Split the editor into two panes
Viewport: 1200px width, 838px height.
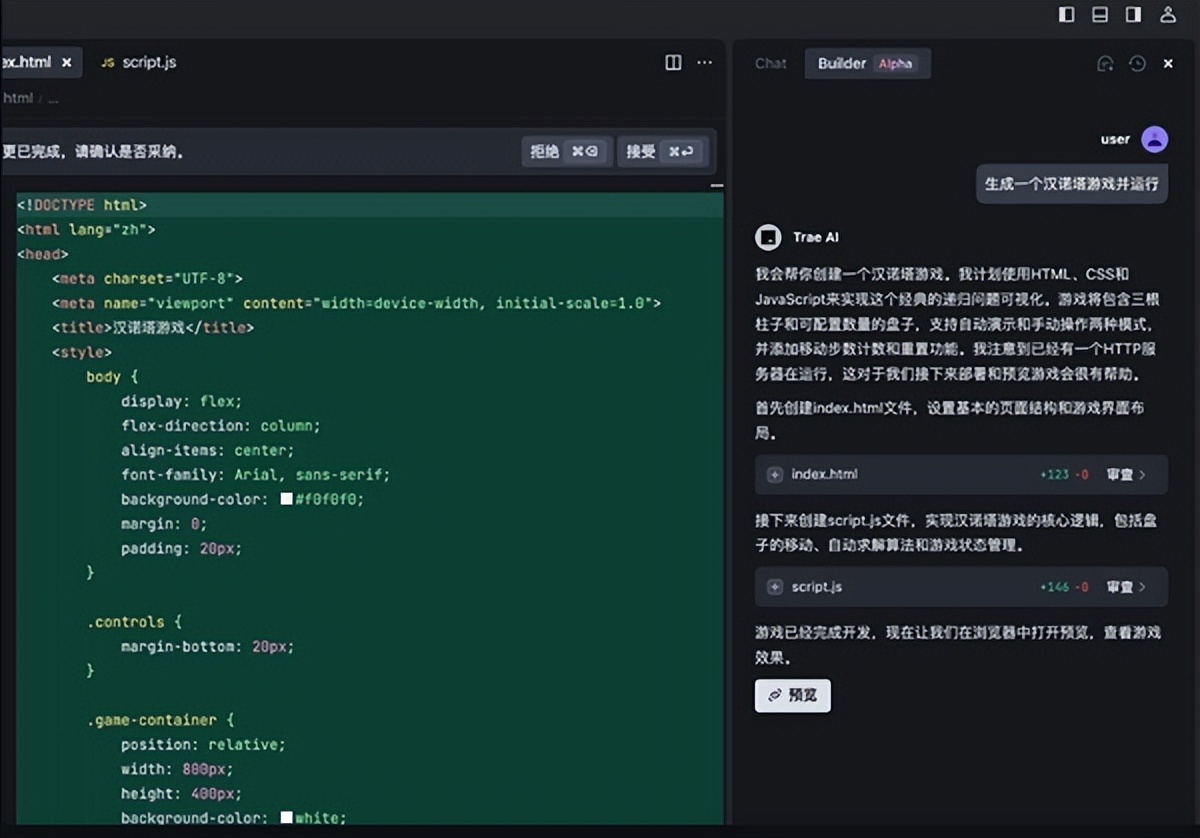point(672,62)
